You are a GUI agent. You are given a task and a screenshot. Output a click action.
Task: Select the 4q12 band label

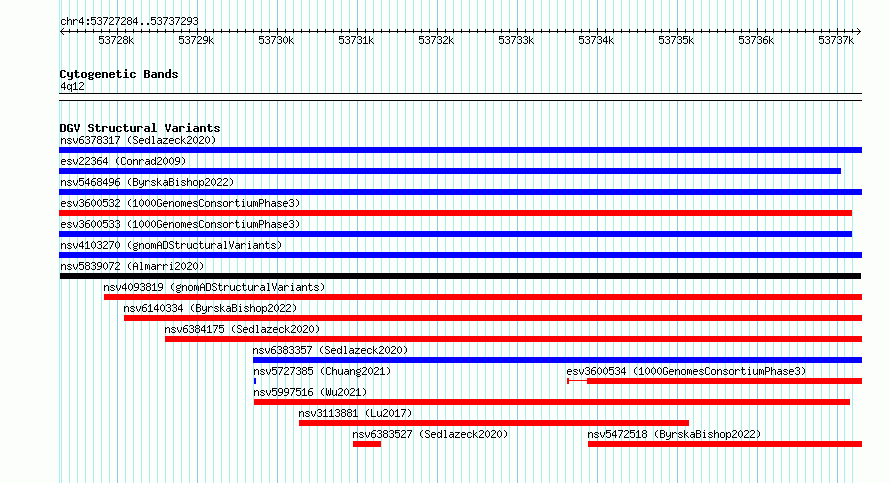pos(72,86)
